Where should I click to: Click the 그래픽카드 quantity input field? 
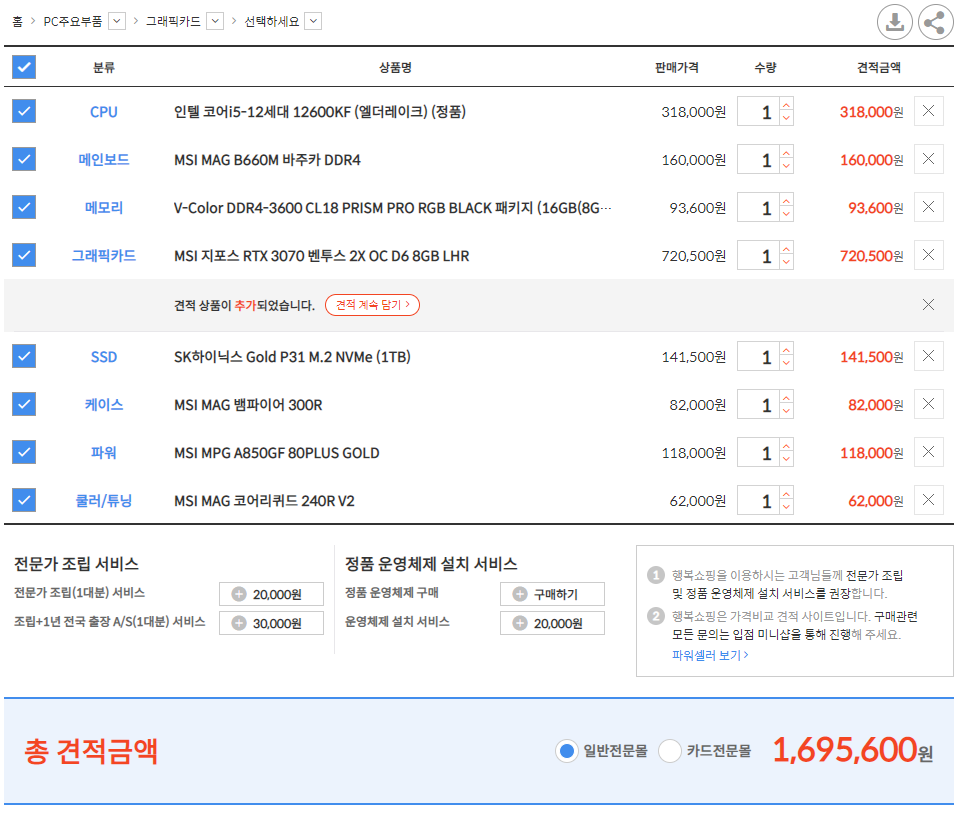click(758, 255)
